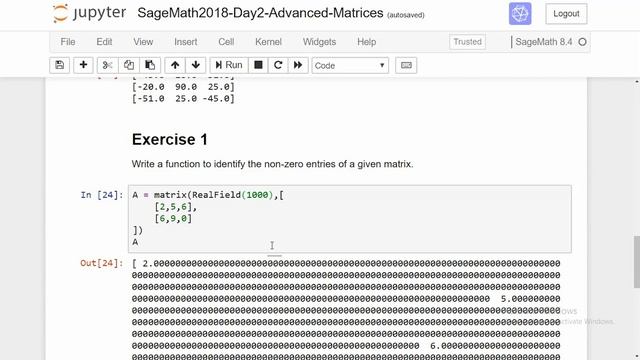
Task: Save notebook with the floppy disk icon
Action: pos(60,65)
